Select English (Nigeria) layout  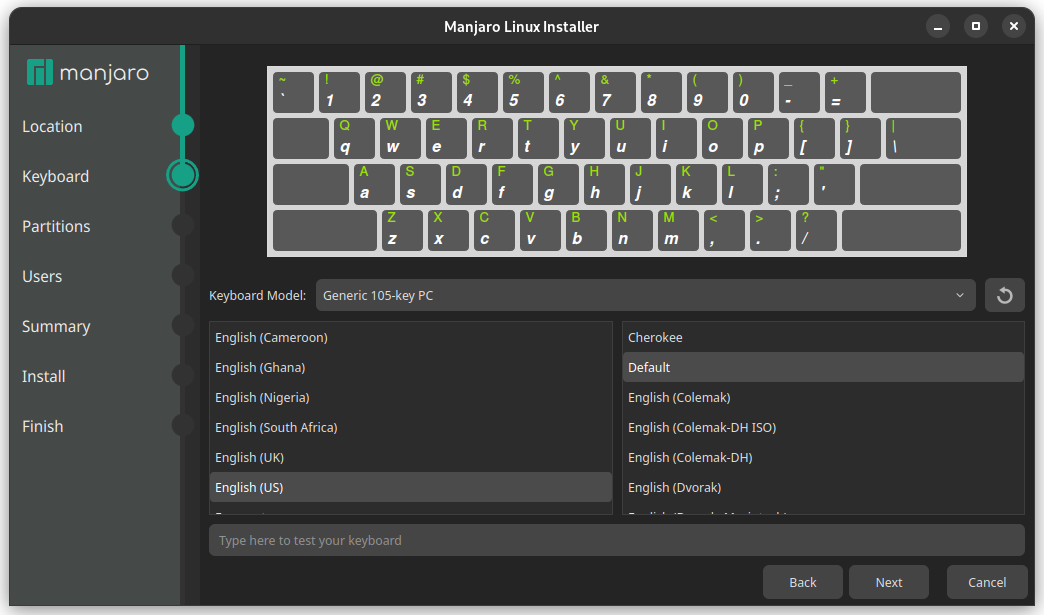click(x=411, y=397)
